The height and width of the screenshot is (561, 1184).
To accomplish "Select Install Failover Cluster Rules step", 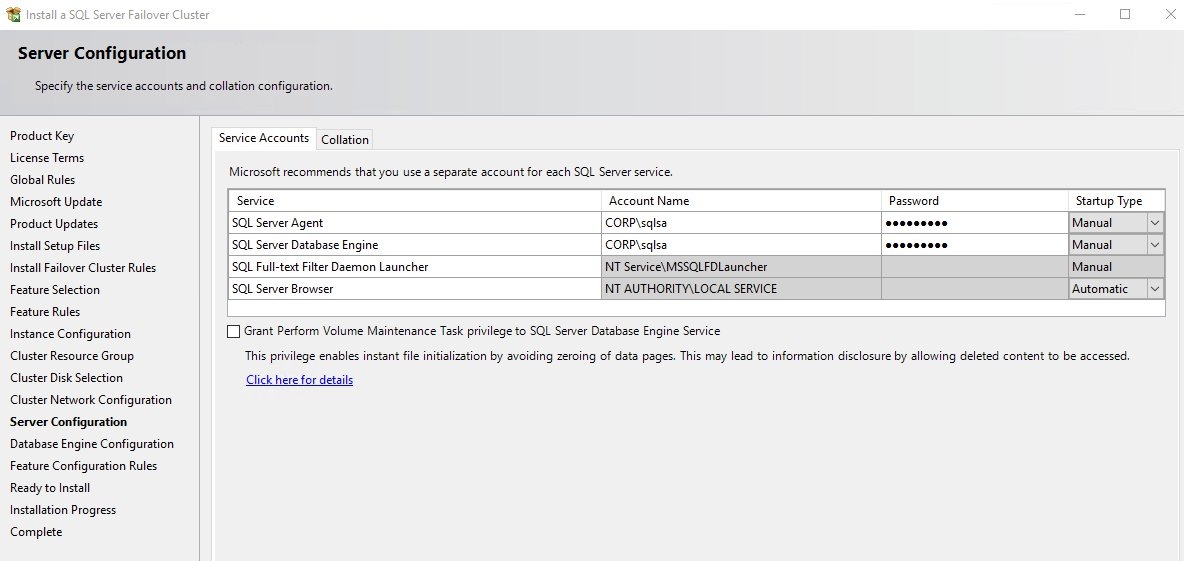I will pyautogui.click(x=83, y=267).
